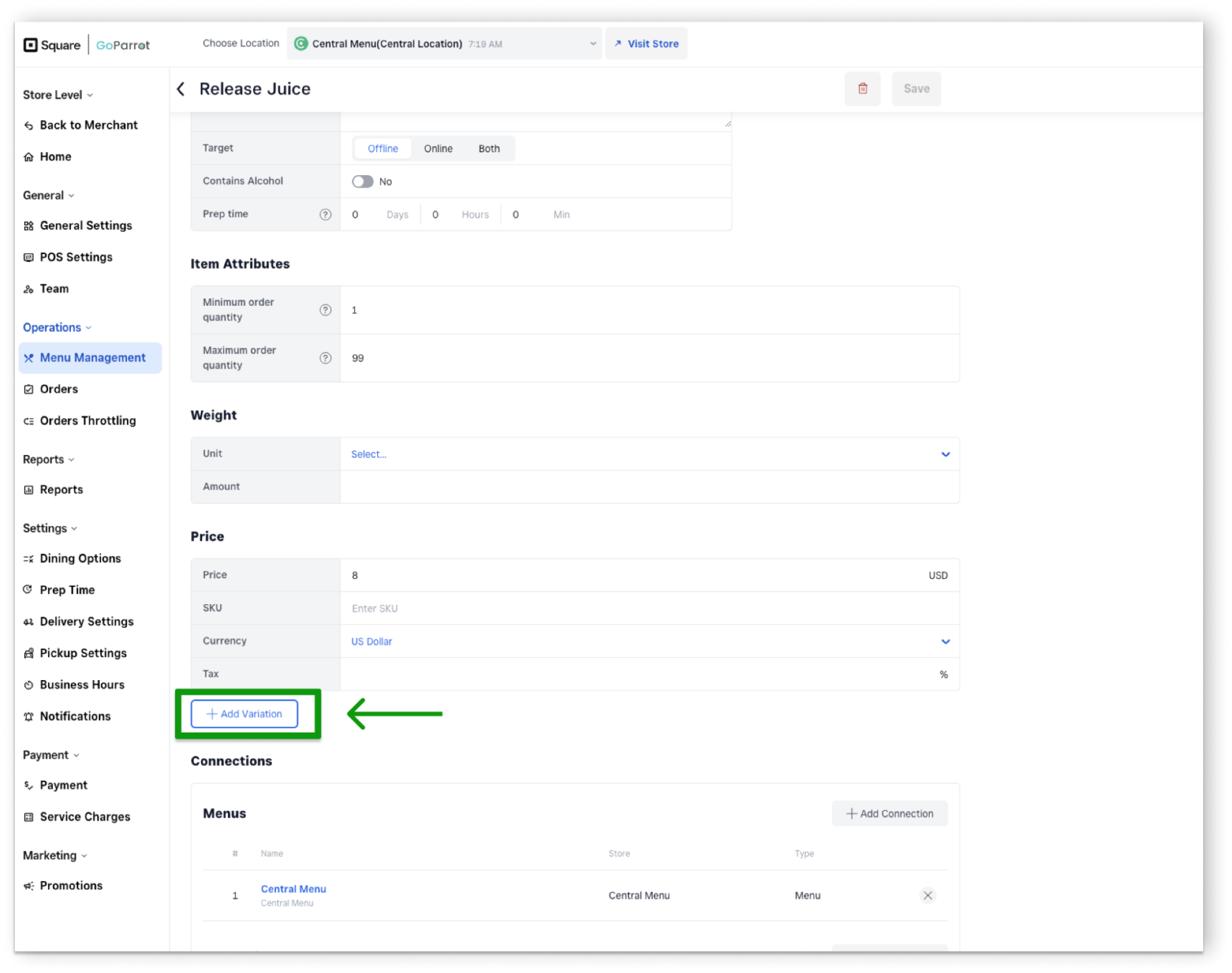Select the Both target option

coord(488,148)
